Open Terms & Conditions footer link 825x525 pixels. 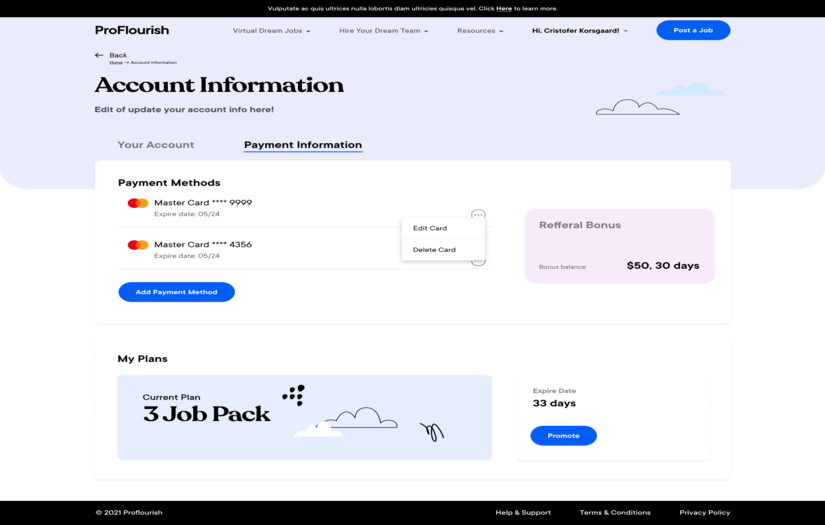pyautogui.click(x=615, y=512)
